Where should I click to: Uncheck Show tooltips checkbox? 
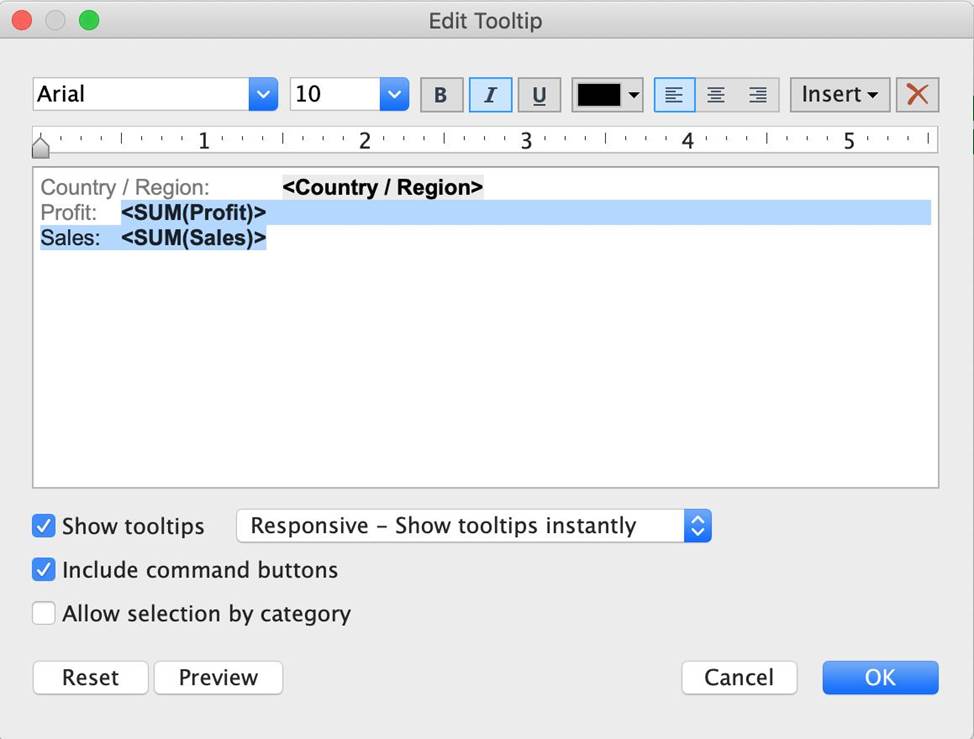pyautogui.click(x=44, y=526)
